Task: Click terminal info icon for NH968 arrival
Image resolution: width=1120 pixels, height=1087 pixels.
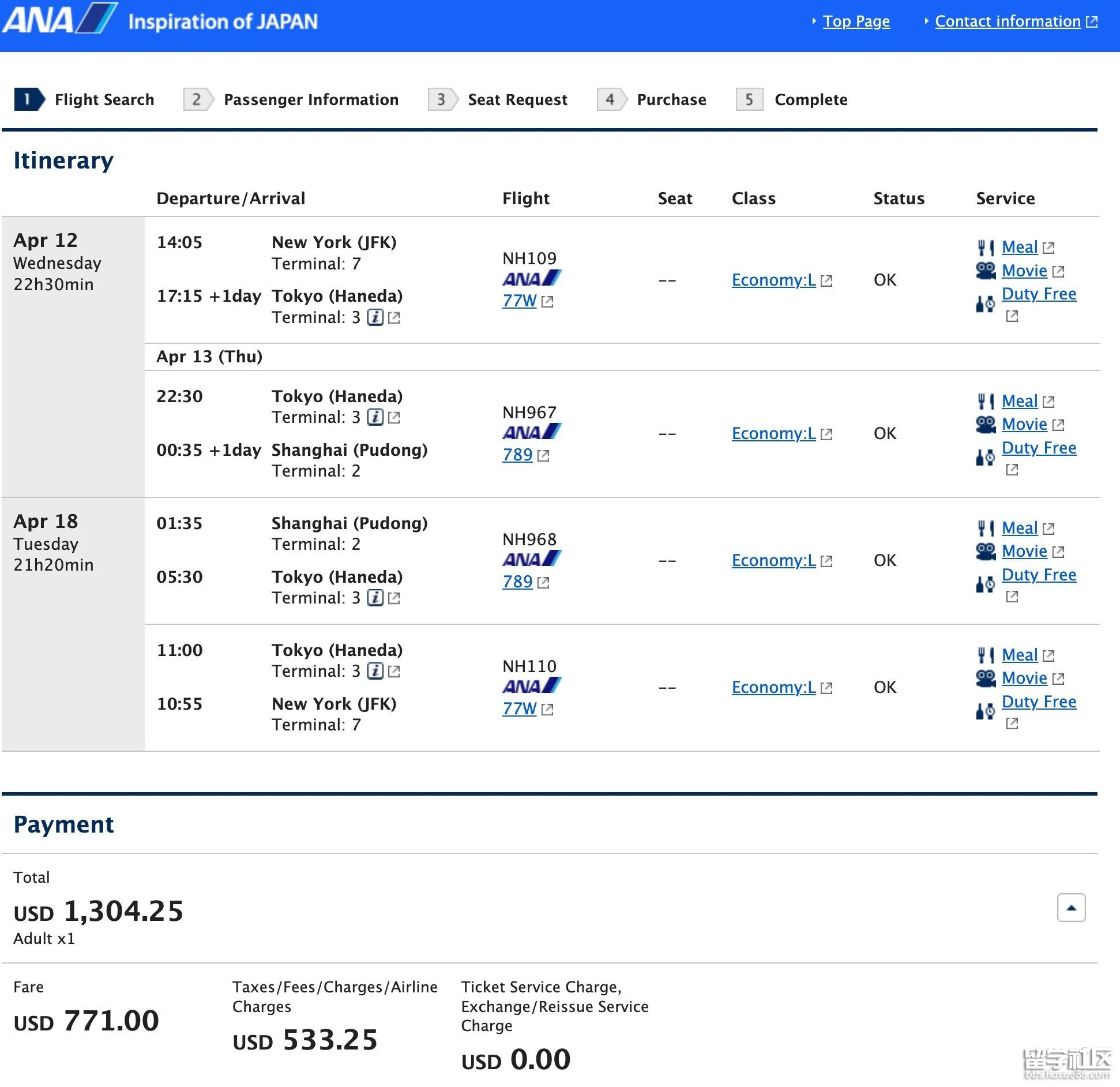Action: (x=375, y=598)
